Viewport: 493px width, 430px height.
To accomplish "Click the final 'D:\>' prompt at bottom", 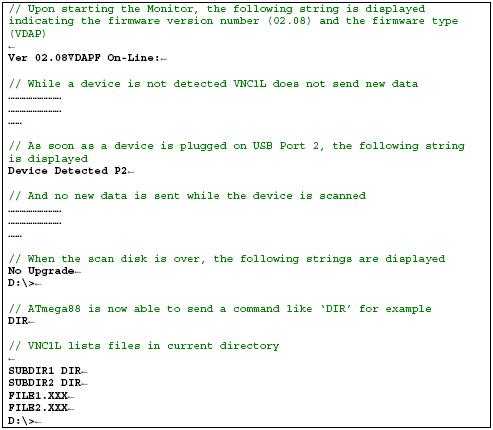I will click(21, 421).
